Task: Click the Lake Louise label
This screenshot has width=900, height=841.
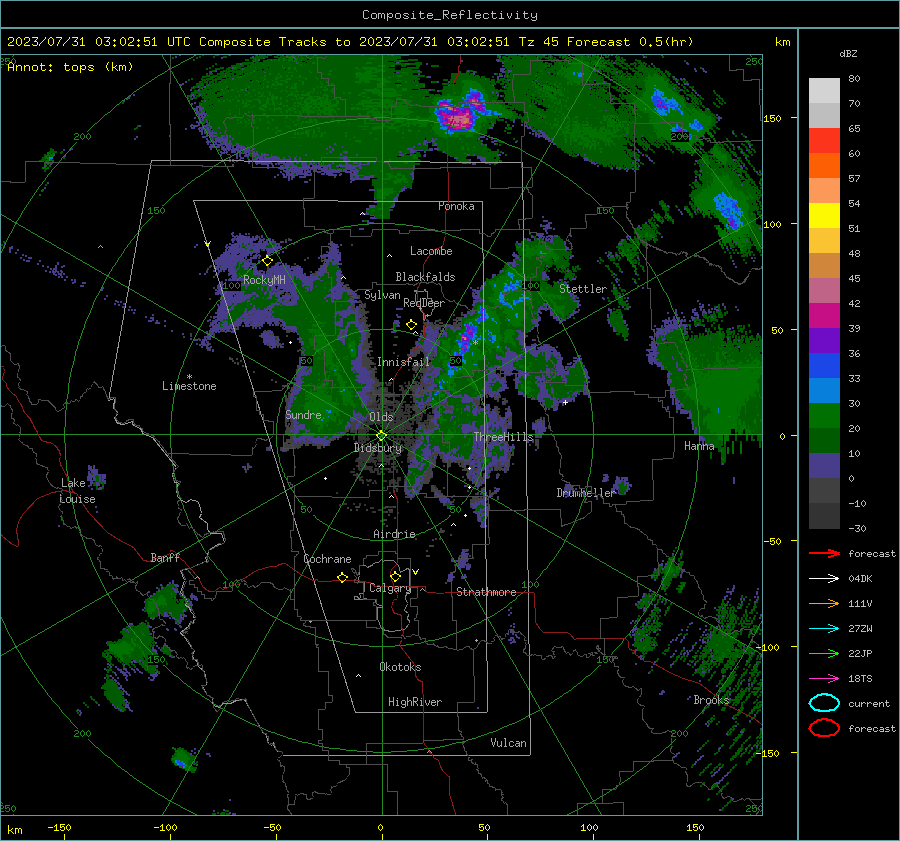Action: click(x=77, y=491)
